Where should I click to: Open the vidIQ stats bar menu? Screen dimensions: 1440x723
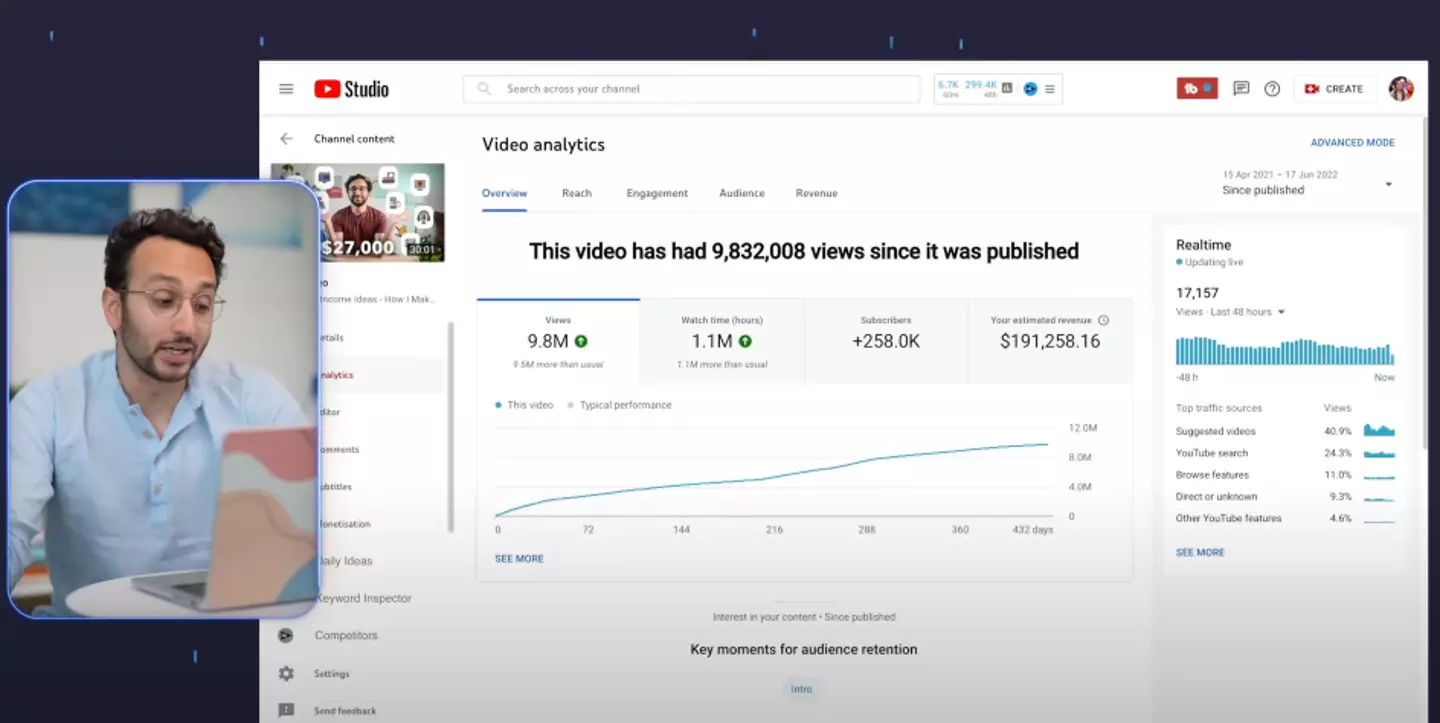(1049, 89)
